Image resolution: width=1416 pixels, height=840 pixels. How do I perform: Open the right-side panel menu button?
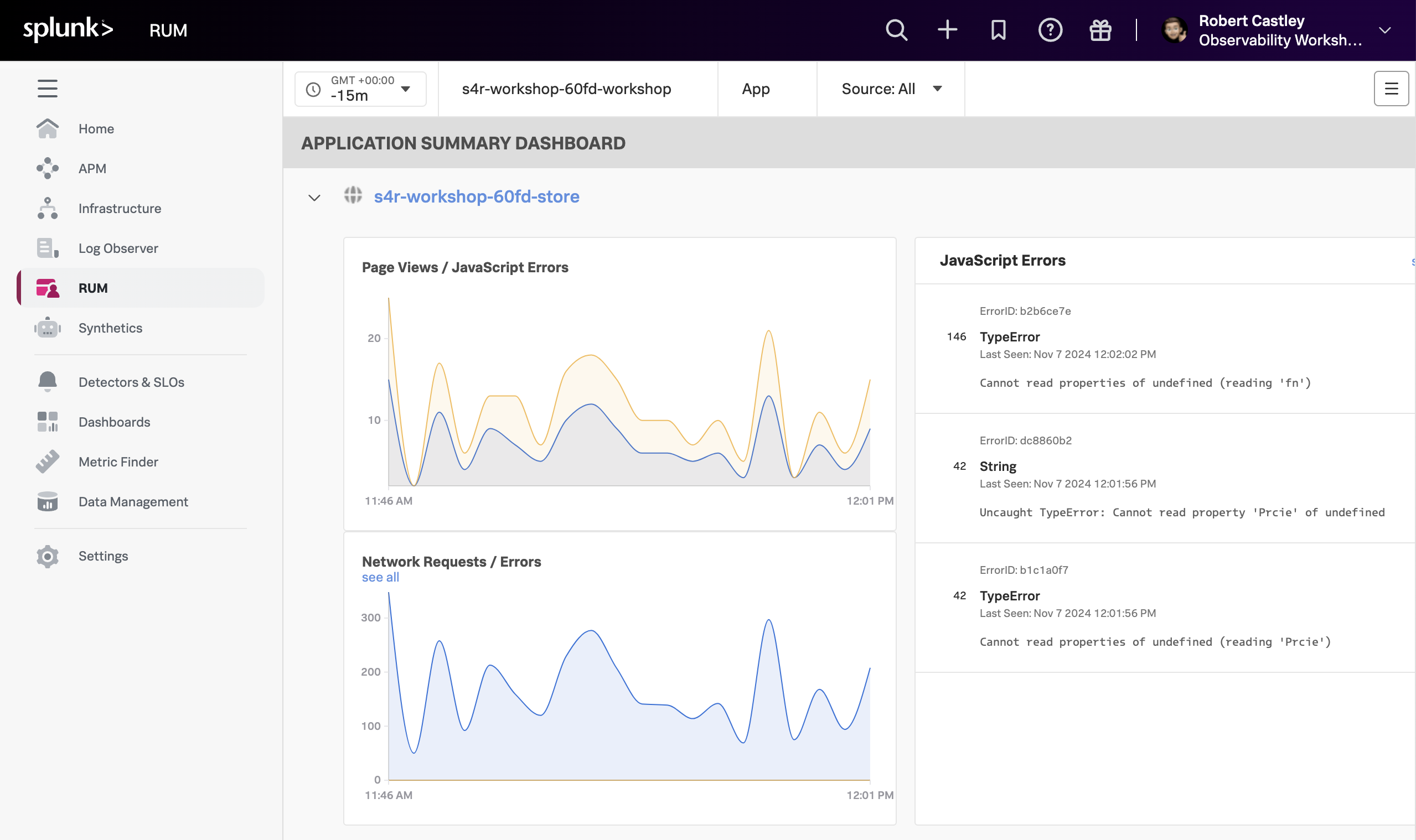click(1391, 89)
